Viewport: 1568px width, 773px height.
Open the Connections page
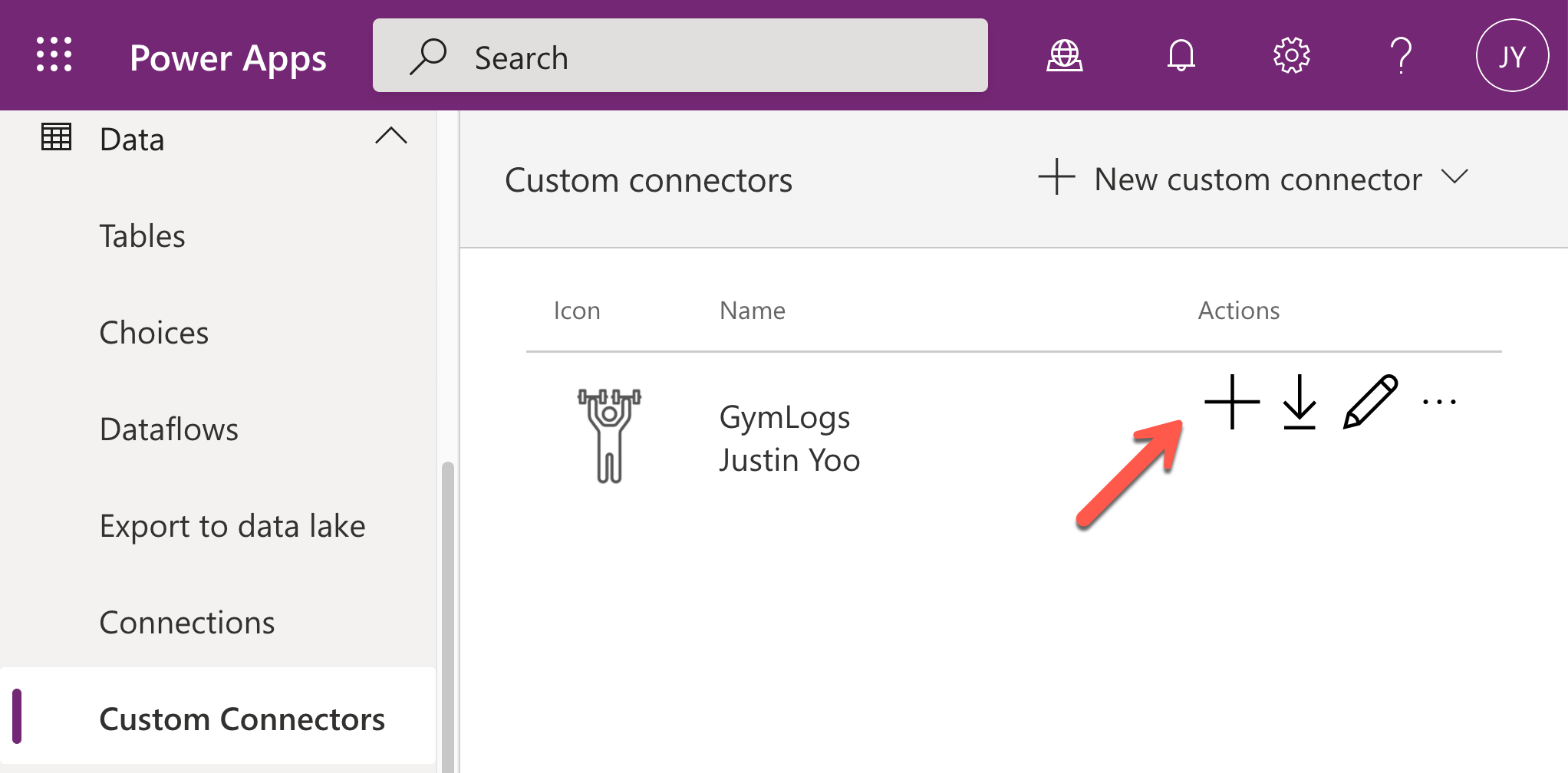(x=187, y=623)
